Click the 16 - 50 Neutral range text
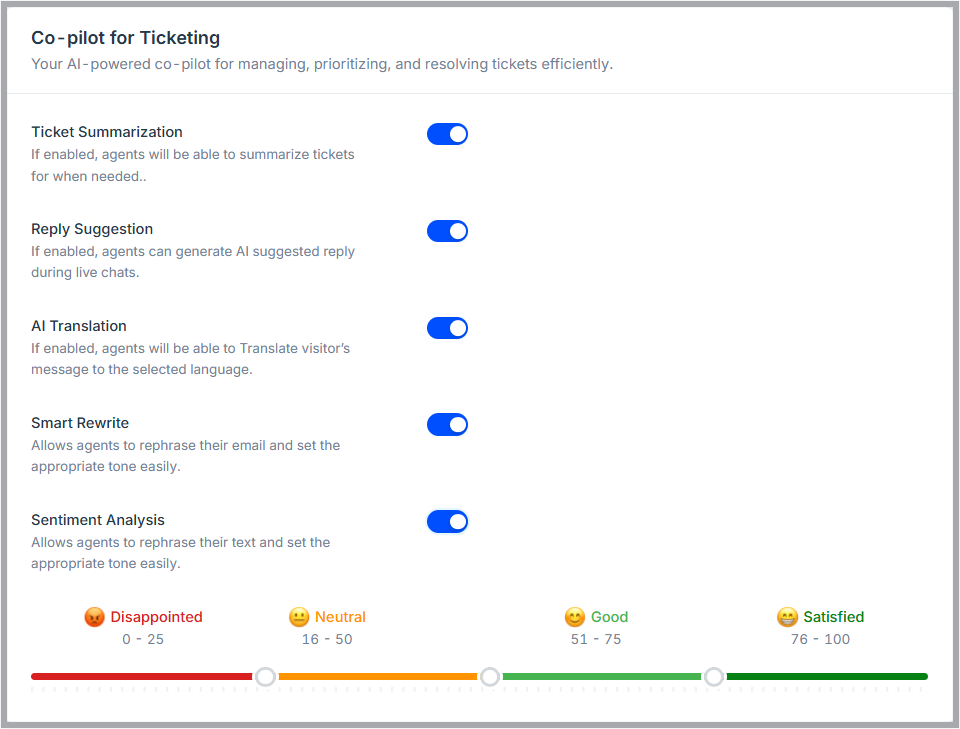 [x=327, y=639]
